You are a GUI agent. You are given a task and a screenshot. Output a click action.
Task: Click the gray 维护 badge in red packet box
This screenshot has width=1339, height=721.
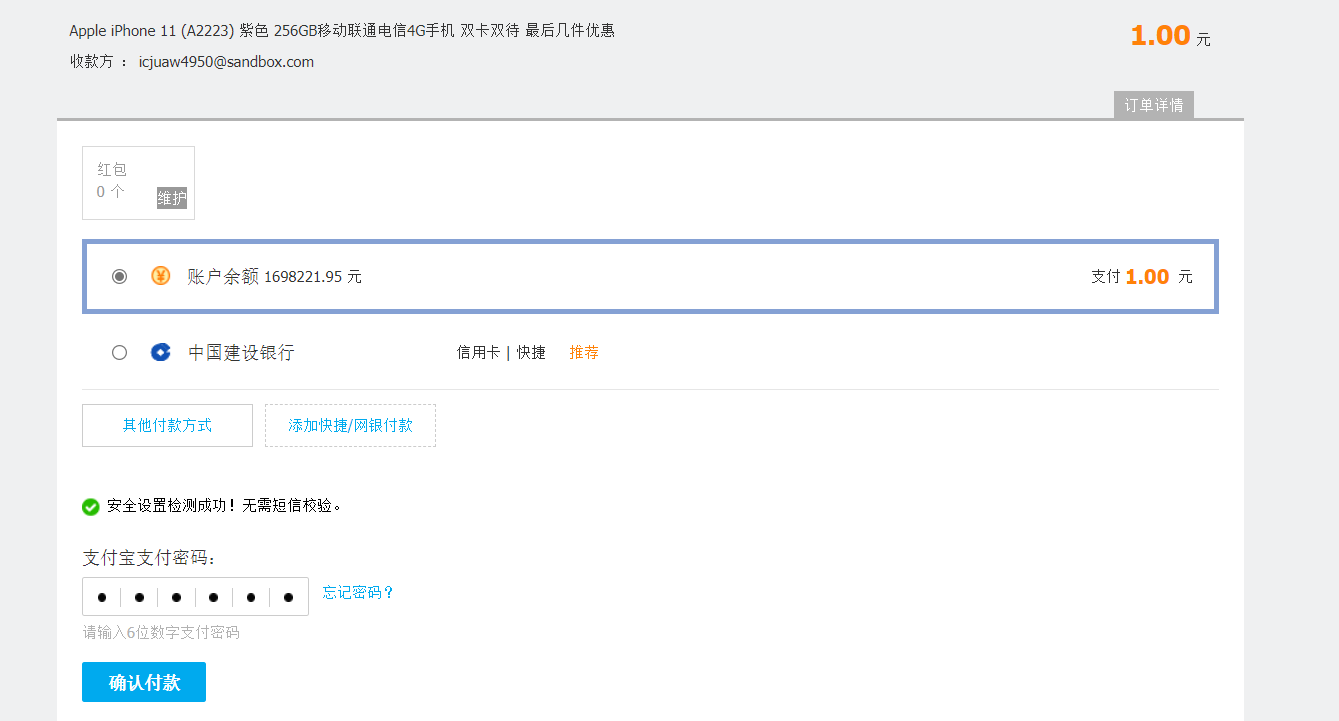(x=172, y=198)
